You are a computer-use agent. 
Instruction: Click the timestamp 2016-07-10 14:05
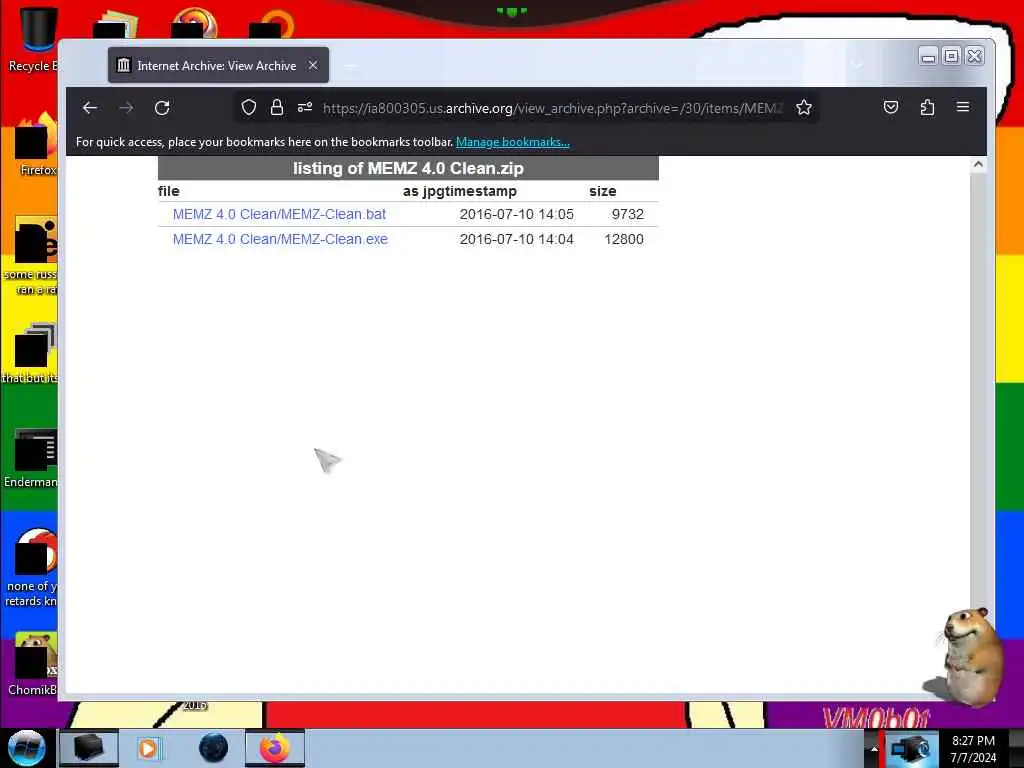(x=517, y=214)
